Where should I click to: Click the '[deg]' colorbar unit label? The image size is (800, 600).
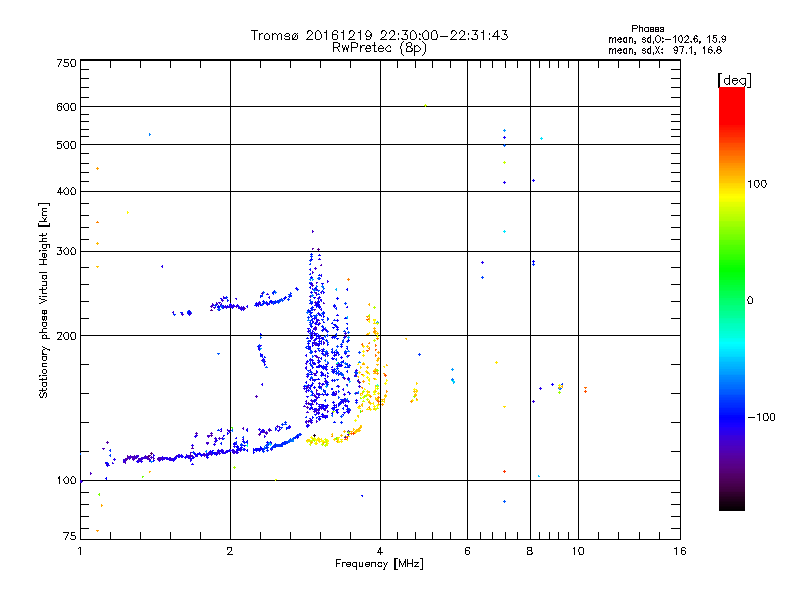click(734, 80)
